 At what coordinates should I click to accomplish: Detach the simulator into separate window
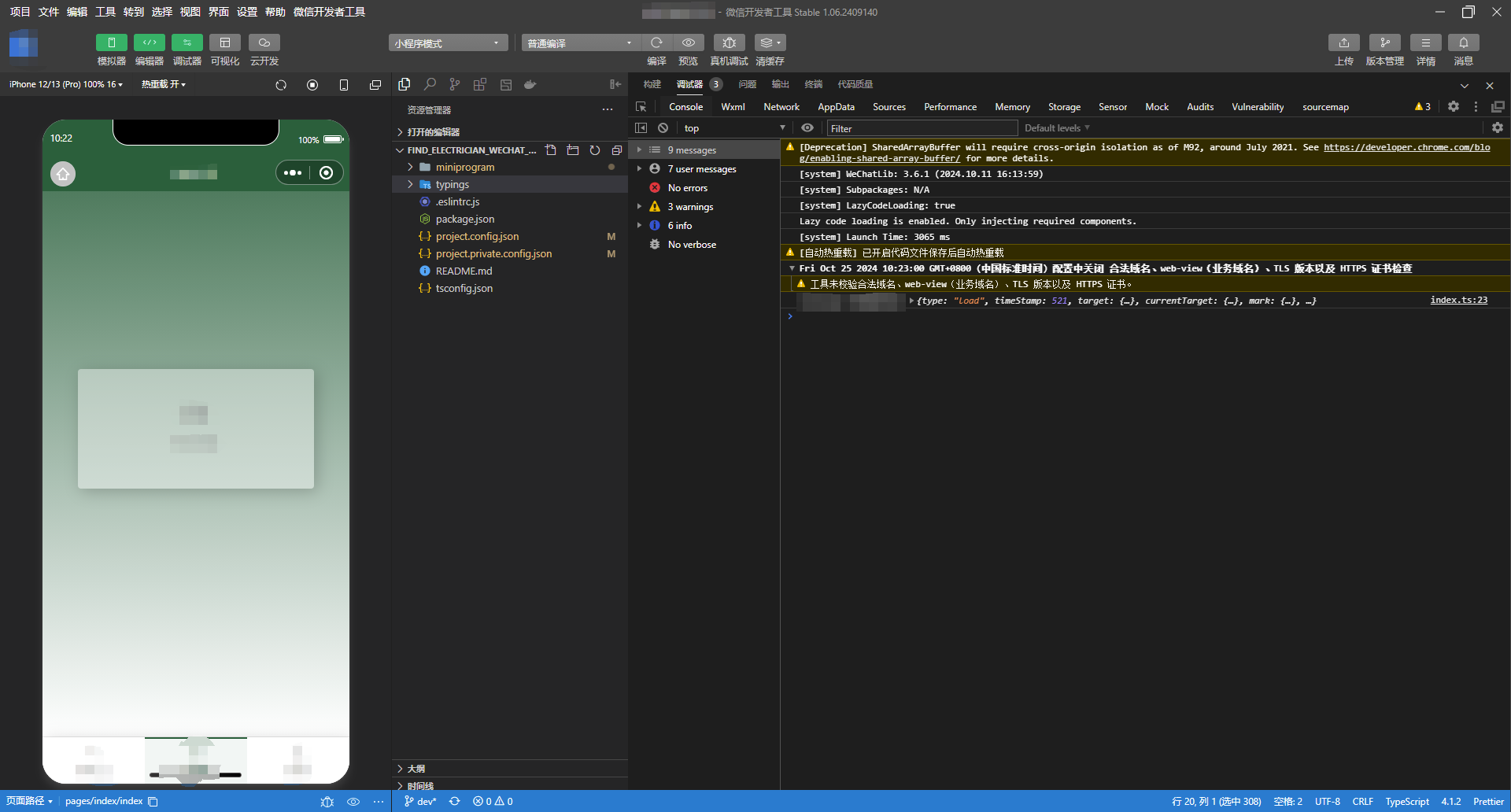[x=375, y=85]
